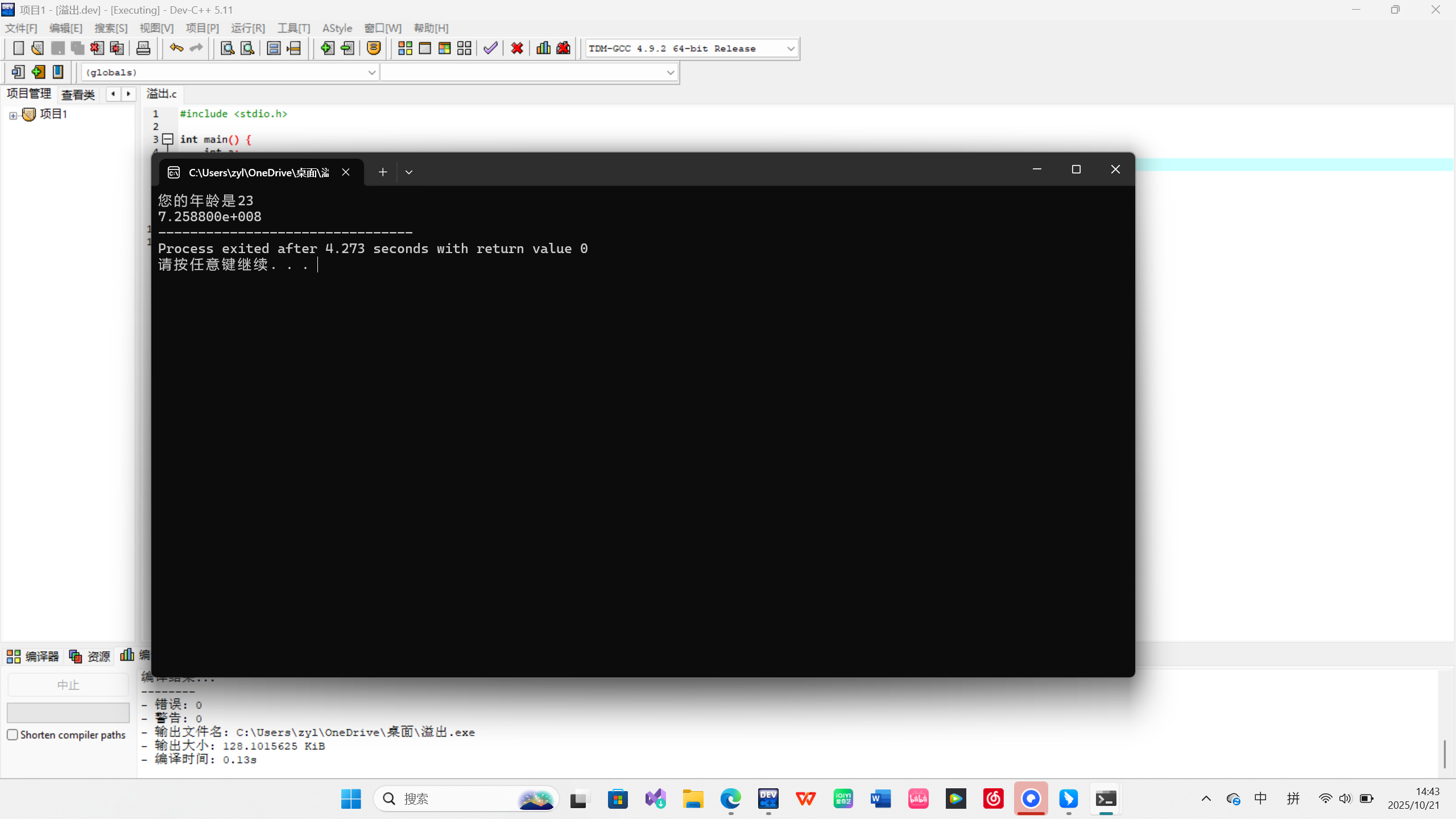
Task: Click the red X Stop Execution icon
Action: point(517,48)
